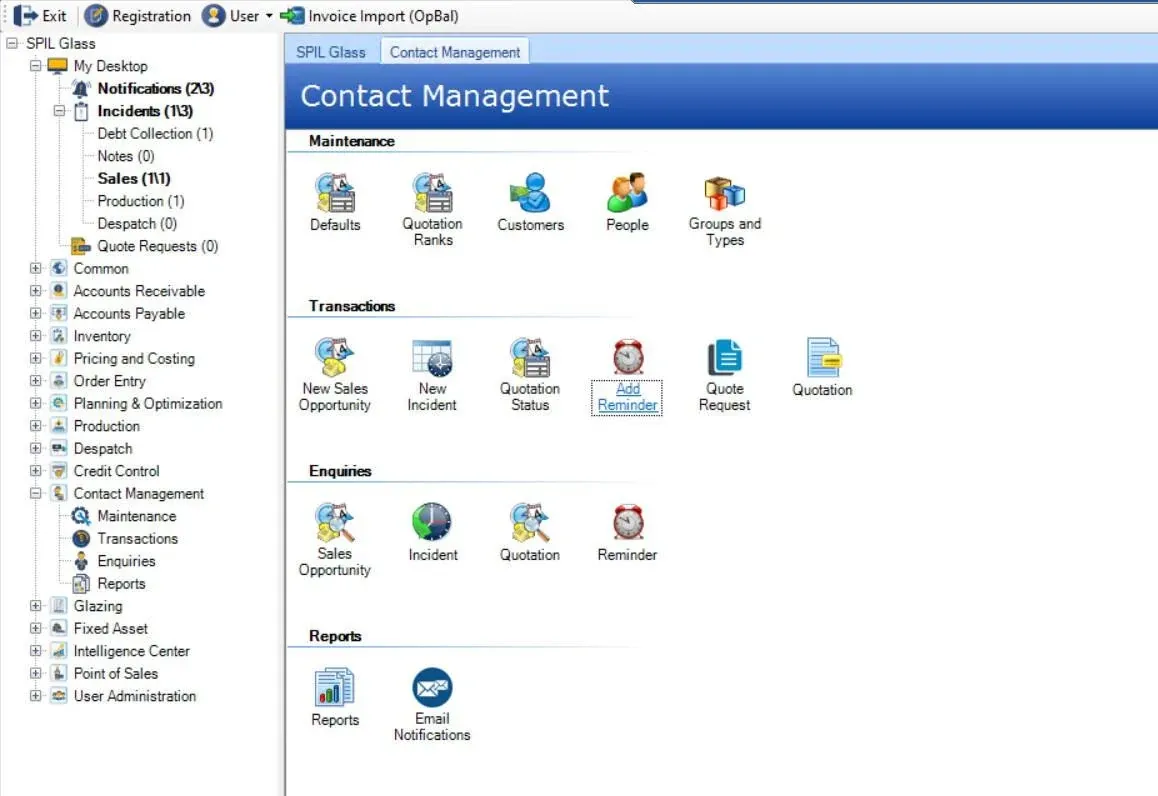This screenshot has height=796, width=1158.
Task: Collapse the My Desktop tree node
Action: (35, 66)
